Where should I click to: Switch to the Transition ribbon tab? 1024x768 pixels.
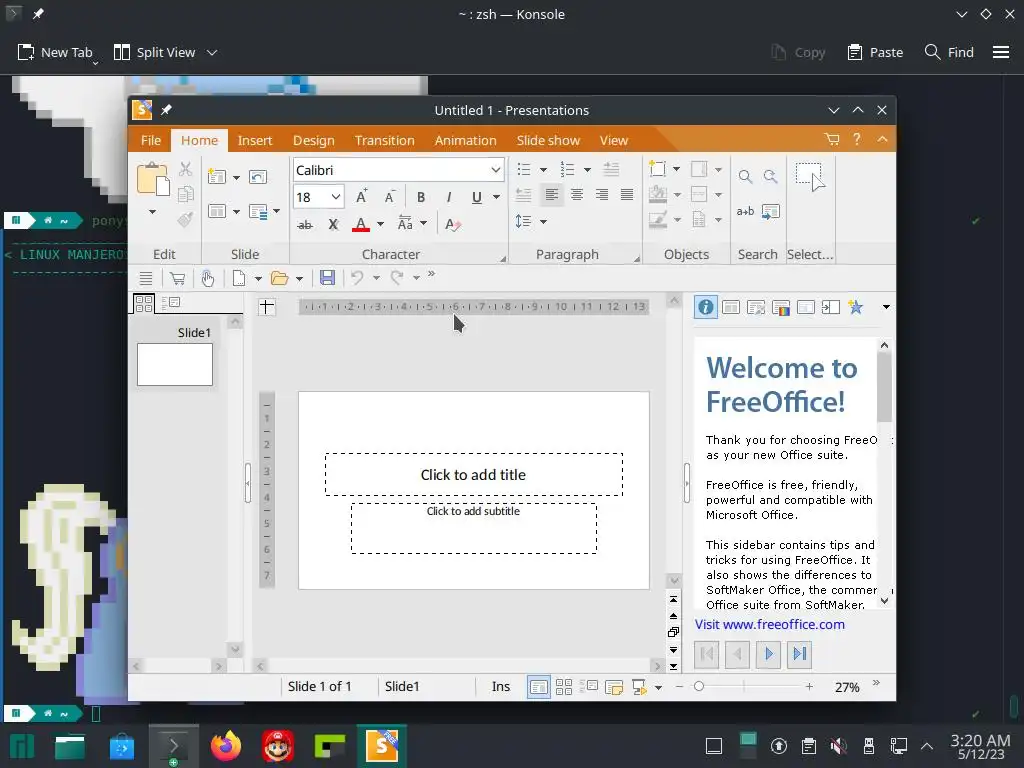point(385,140)
